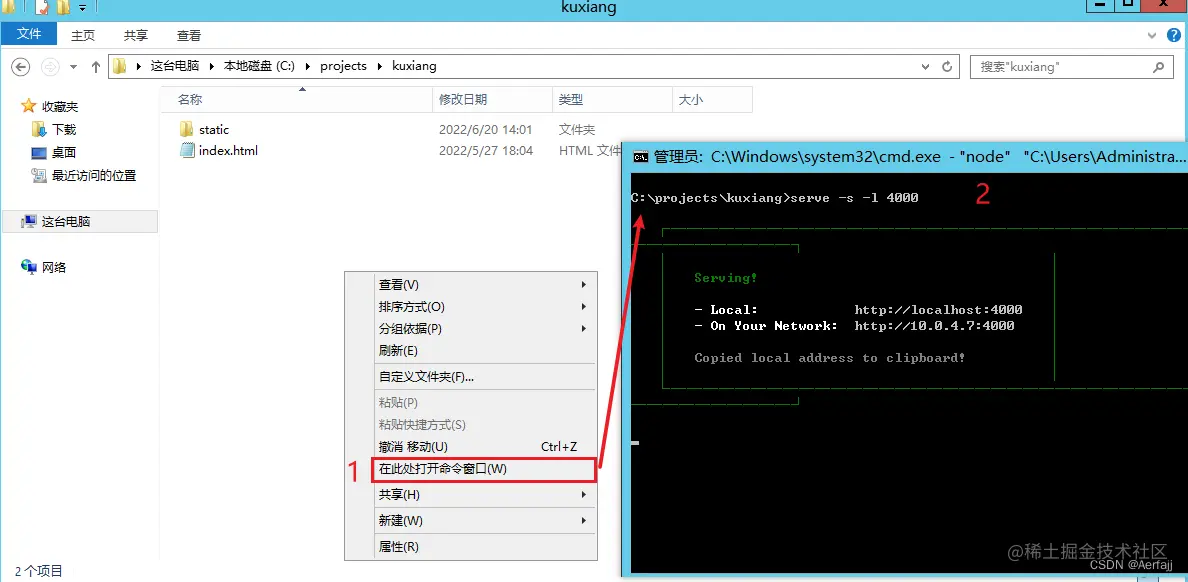Viewport: 1188px width, 582px height.
Task: Expand the arrow after projects in the path
Action: tap(380, 67)
